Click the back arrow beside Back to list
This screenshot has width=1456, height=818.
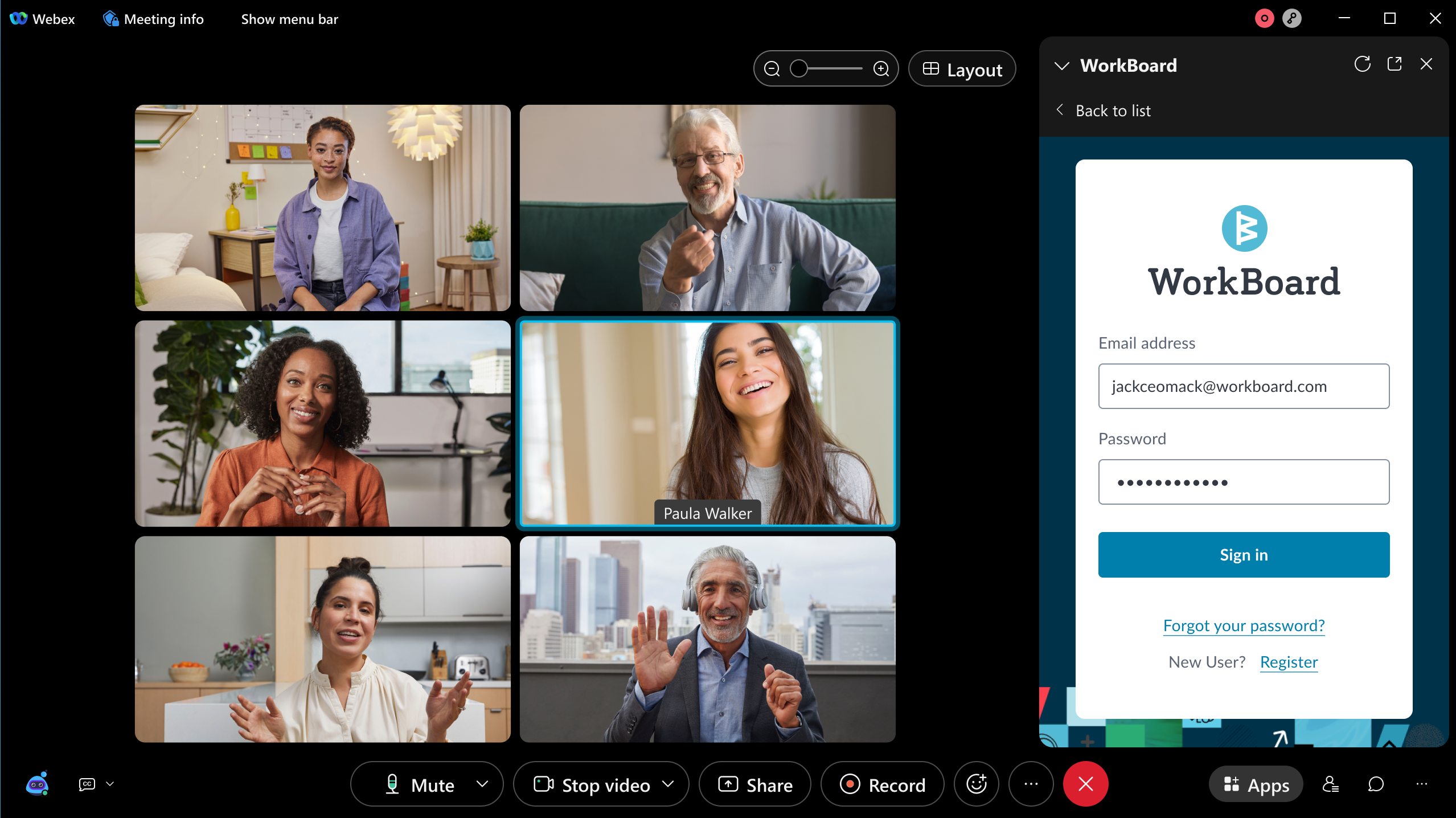[1060, 109]
